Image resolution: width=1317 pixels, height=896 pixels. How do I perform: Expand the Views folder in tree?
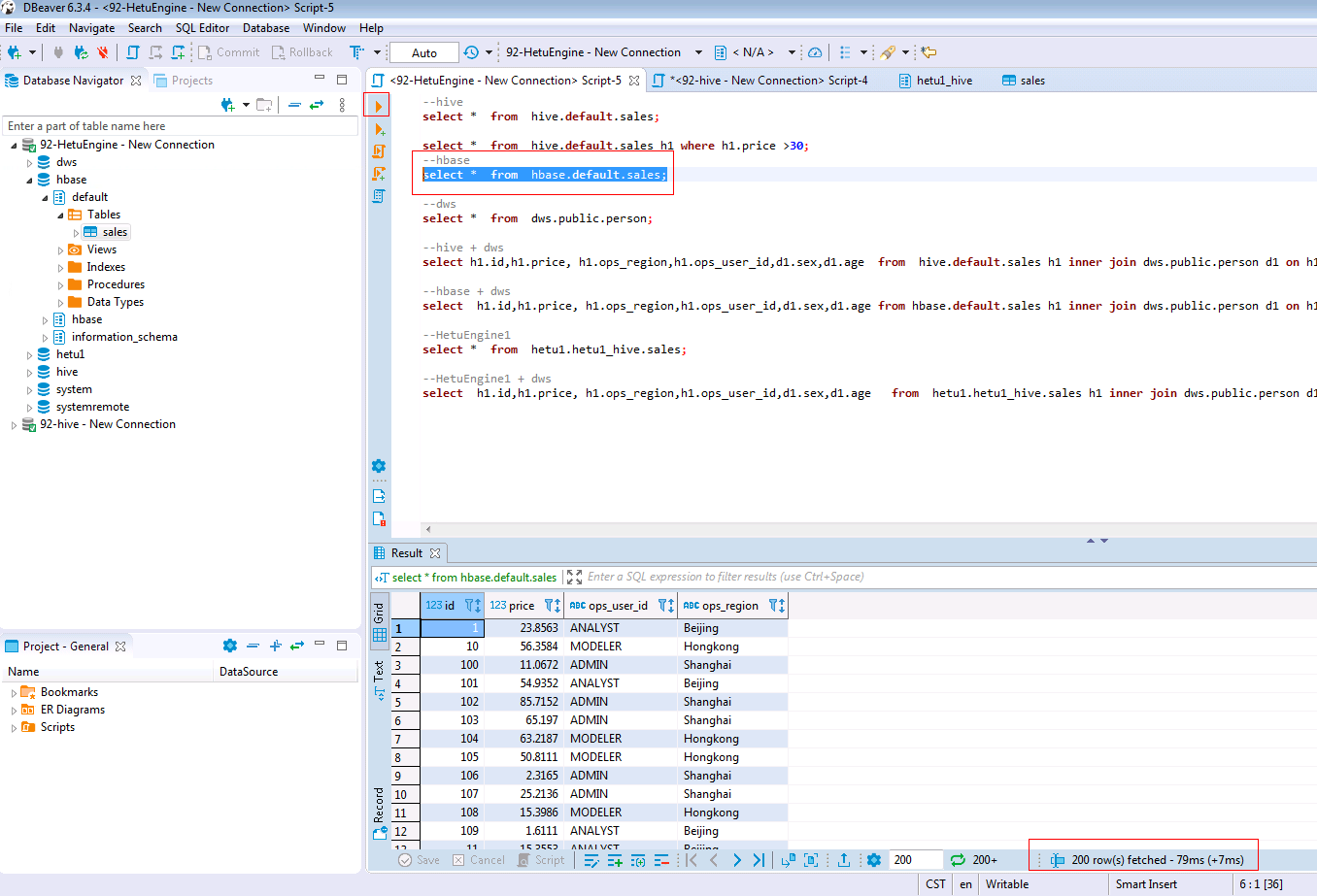point(60,250)
